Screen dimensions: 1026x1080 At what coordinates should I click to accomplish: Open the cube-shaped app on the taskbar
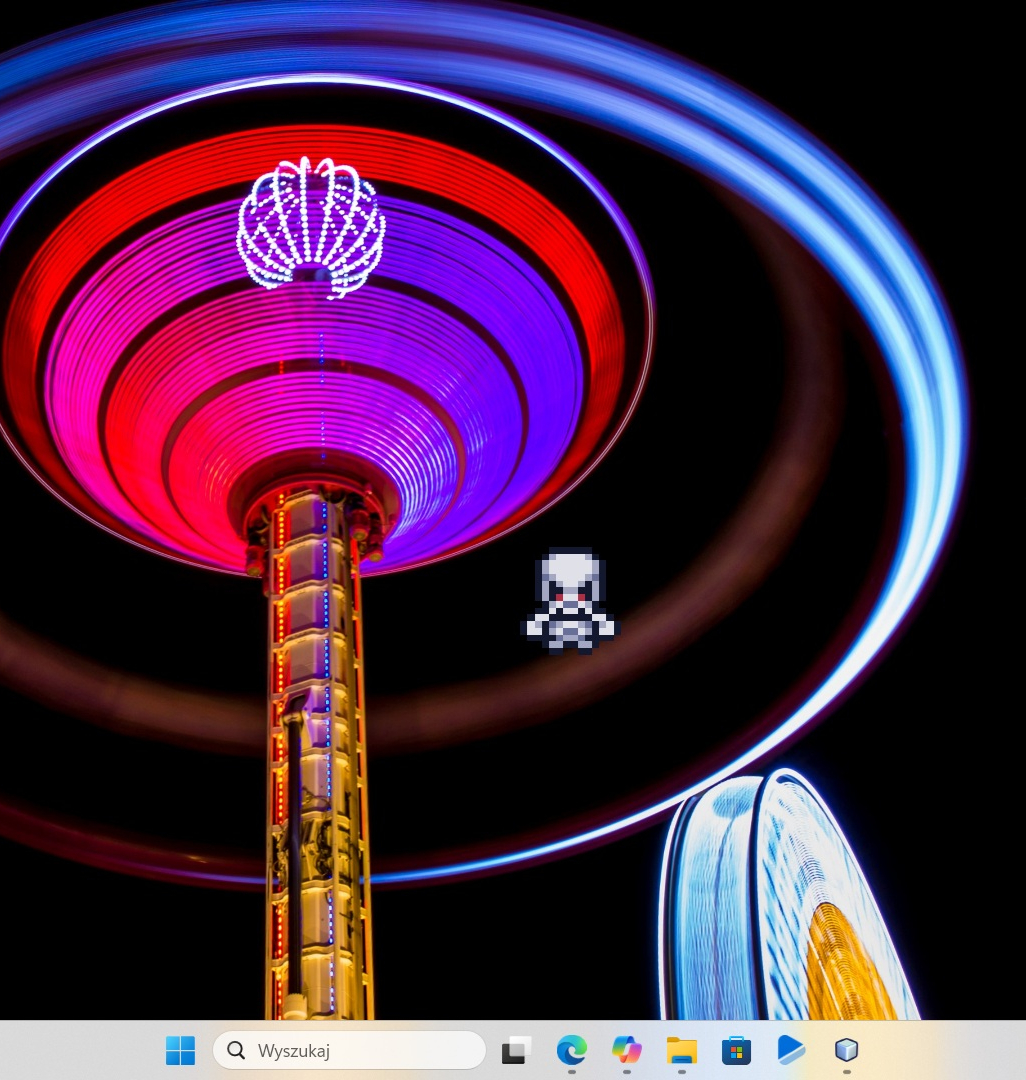846,1050
